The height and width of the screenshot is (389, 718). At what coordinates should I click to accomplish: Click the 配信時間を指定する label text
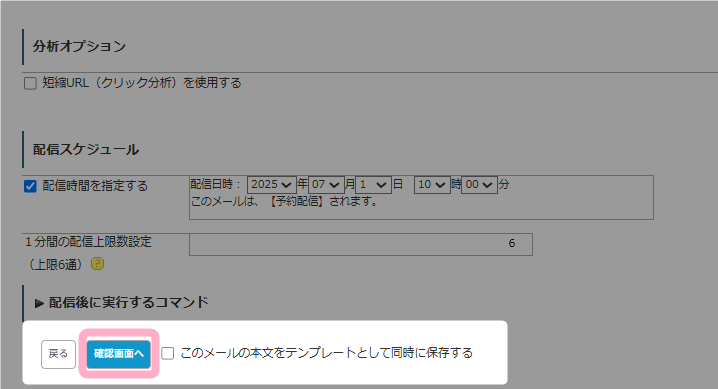[95, 186]
